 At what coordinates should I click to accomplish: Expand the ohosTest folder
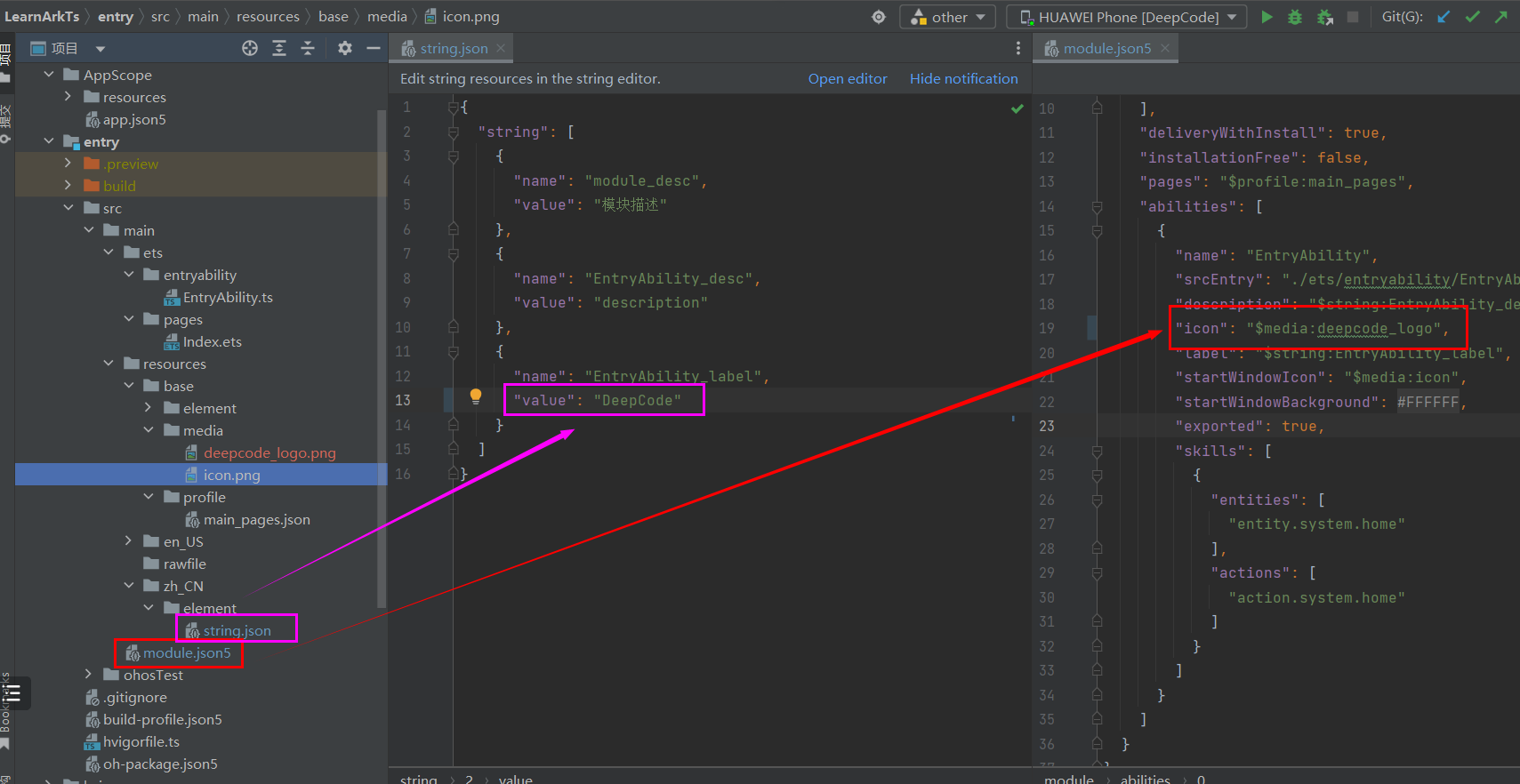click(x=88, y=674)
